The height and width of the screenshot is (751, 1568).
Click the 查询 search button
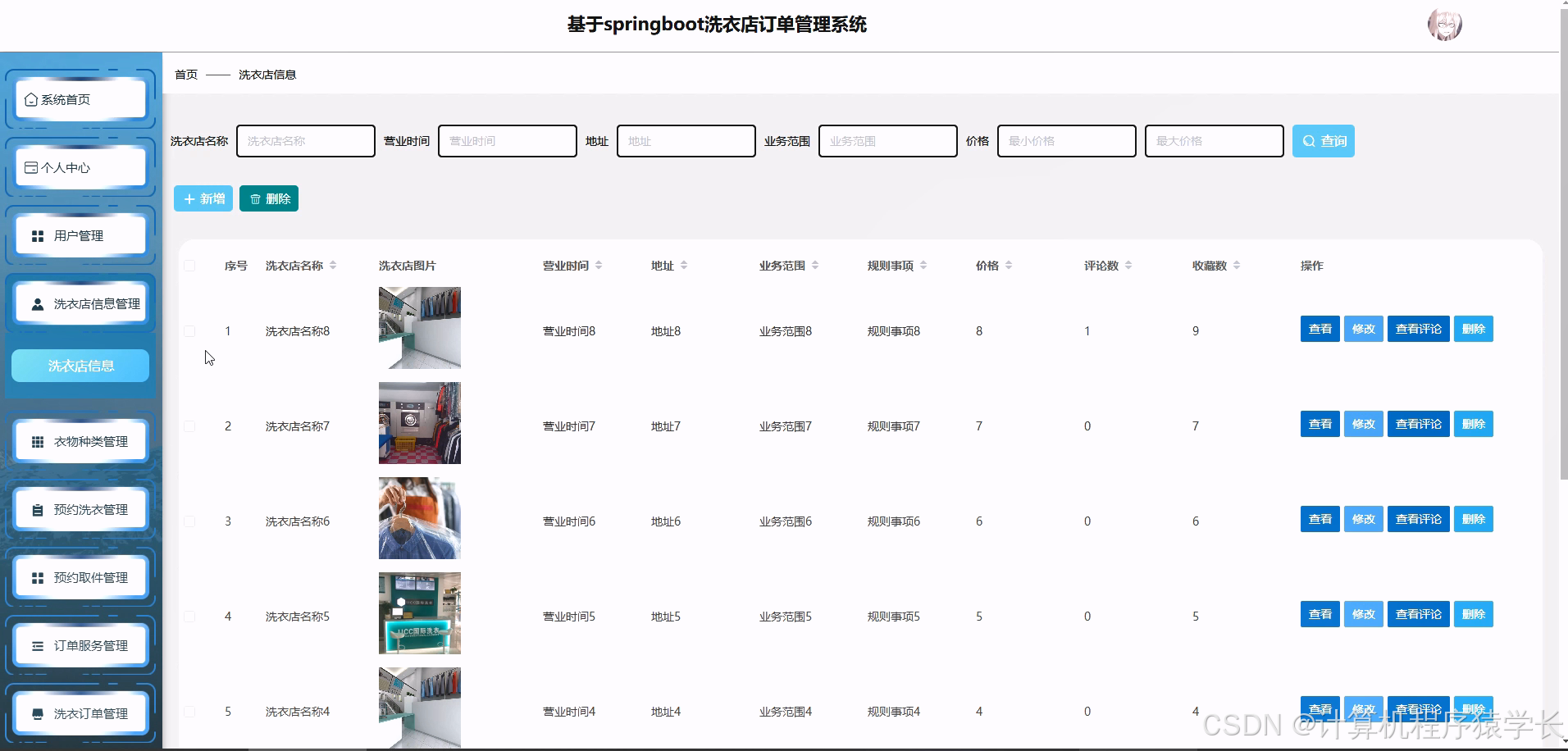pyautogui.click(x=1323, y=141)
